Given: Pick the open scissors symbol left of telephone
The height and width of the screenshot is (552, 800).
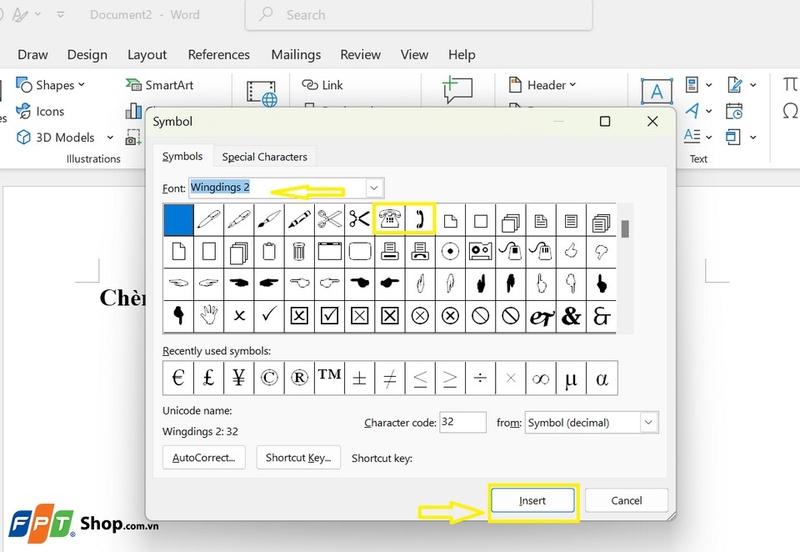Looking at the screenshot, I should (359, 219).
